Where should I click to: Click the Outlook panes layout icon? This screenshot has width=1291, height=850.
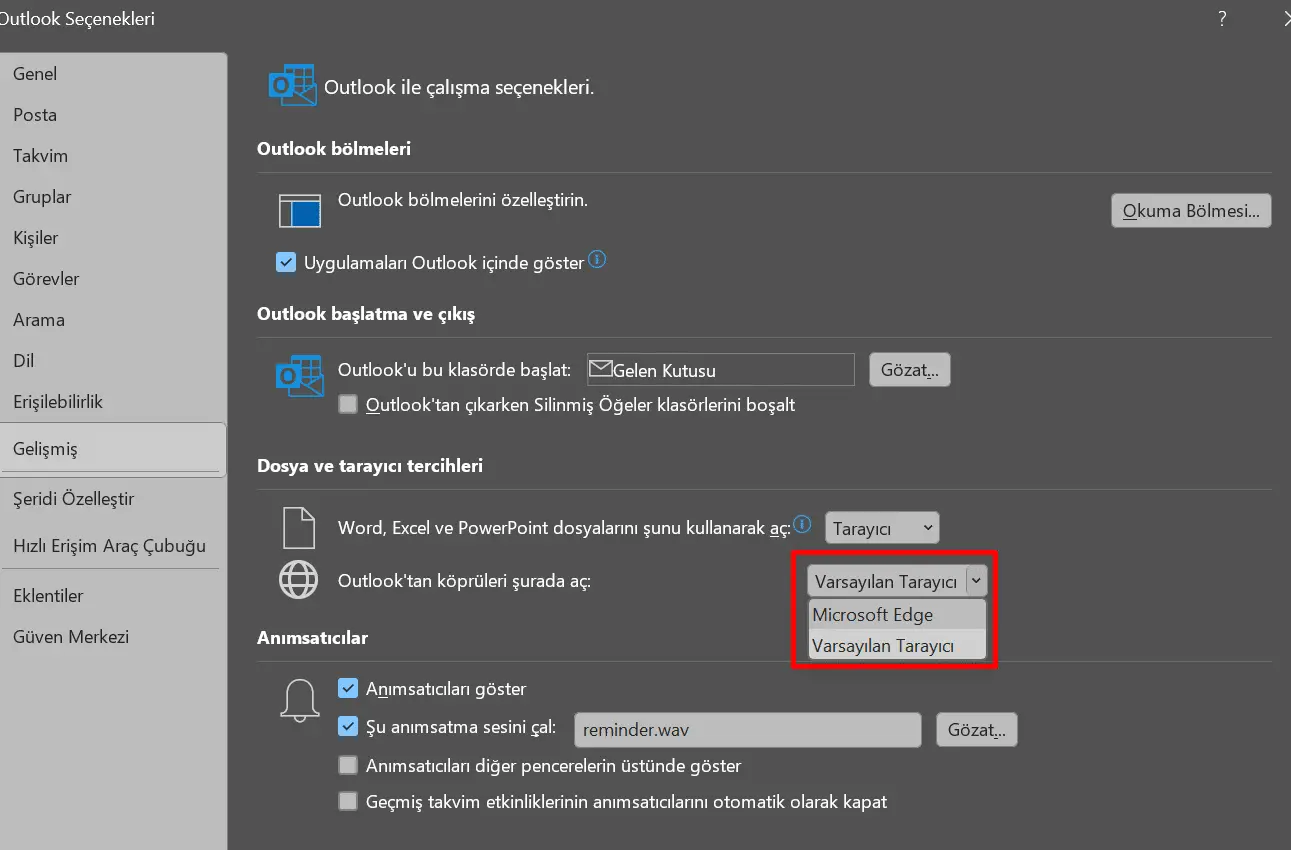pyautogui.click(x=299, y=212)
